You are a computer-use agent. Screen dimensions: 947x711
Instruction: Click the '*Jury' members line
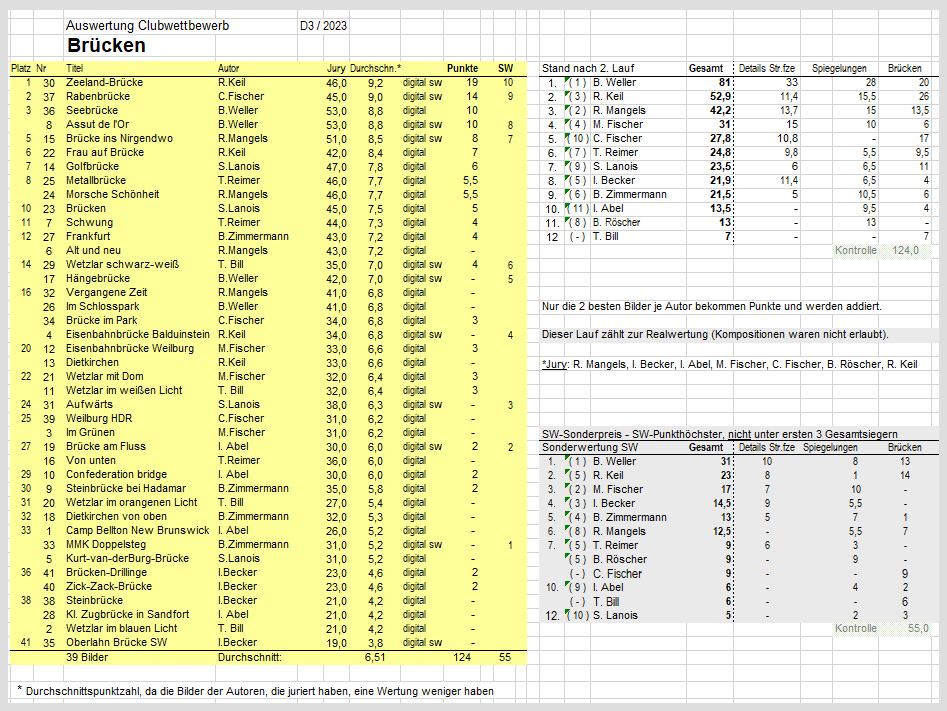pos(730,364)
